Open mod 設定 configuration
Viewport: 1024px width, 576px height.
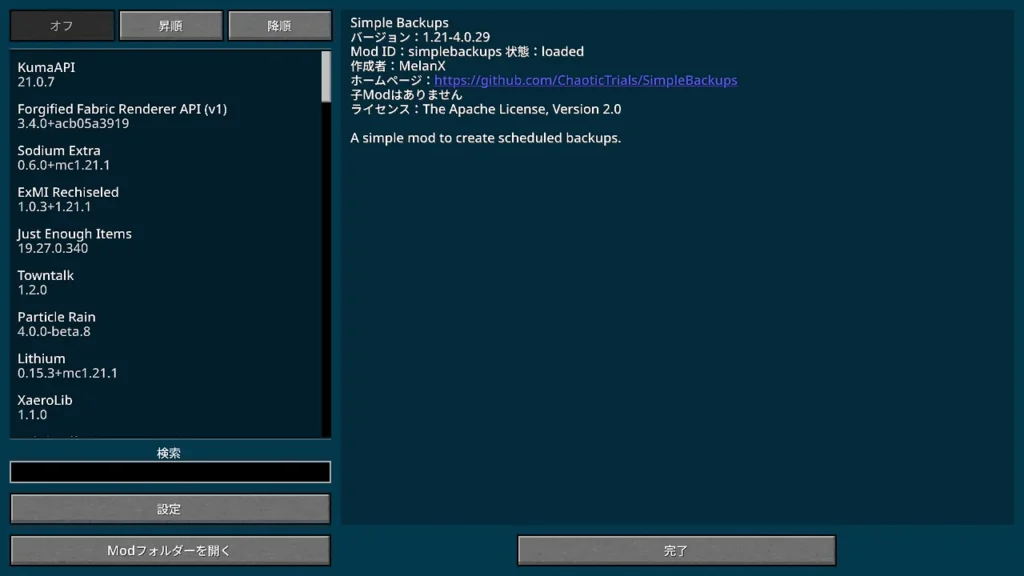point(170,509)
